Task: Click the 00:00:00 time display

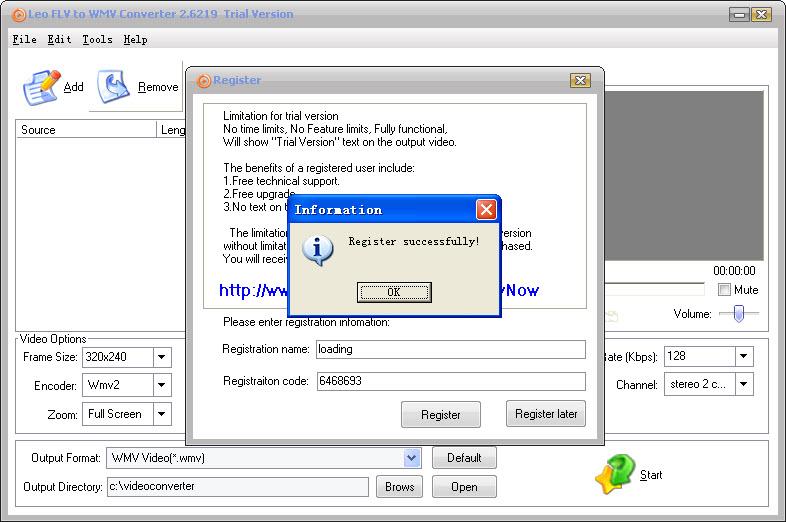Action: pos(734,271)
